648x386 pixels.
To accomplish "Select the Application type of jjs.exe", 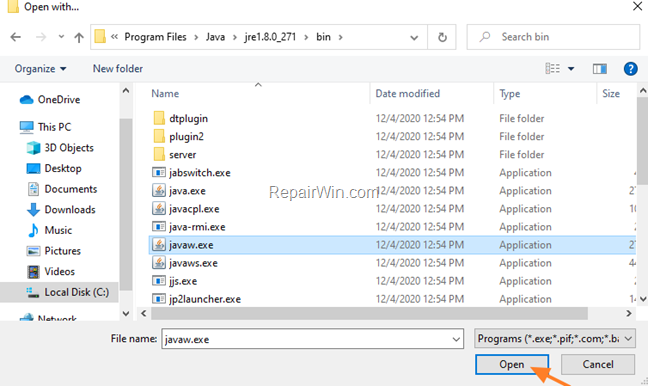I will pos(525,281).
